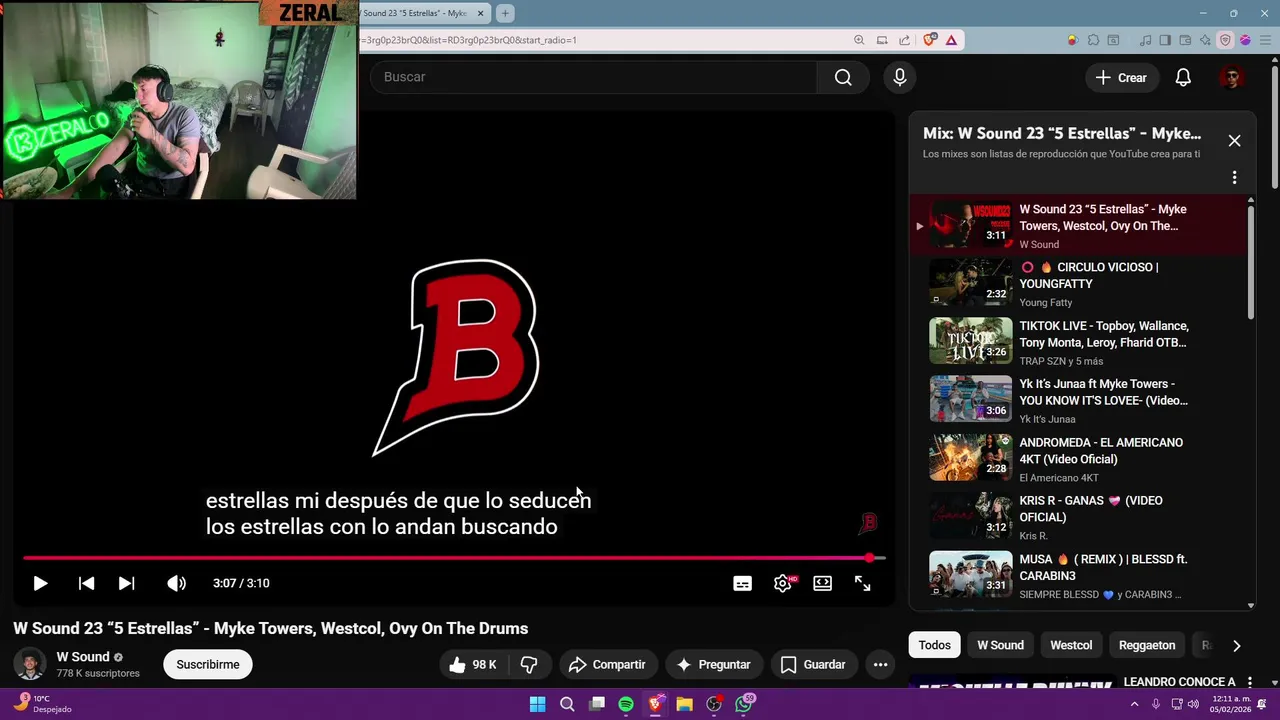Open WhatsApp from the taskbar
This screenshot has height=720, width=1280.
click(x=744, y=704)
